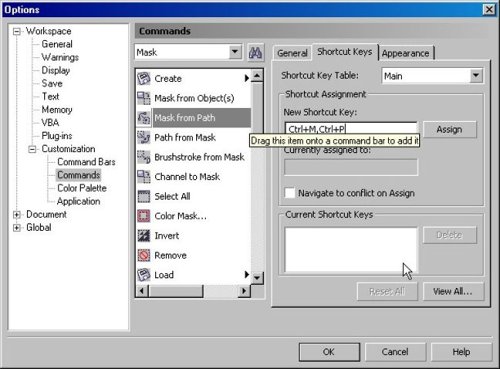Viewport: 500px width, 369px height.
Task: Click the Cancel button
Action: tap(395, 352)
